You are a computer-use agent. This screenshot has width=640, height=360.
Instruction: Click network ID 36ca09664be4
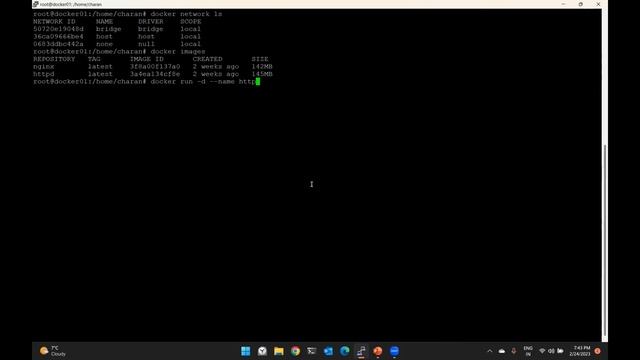58,36
